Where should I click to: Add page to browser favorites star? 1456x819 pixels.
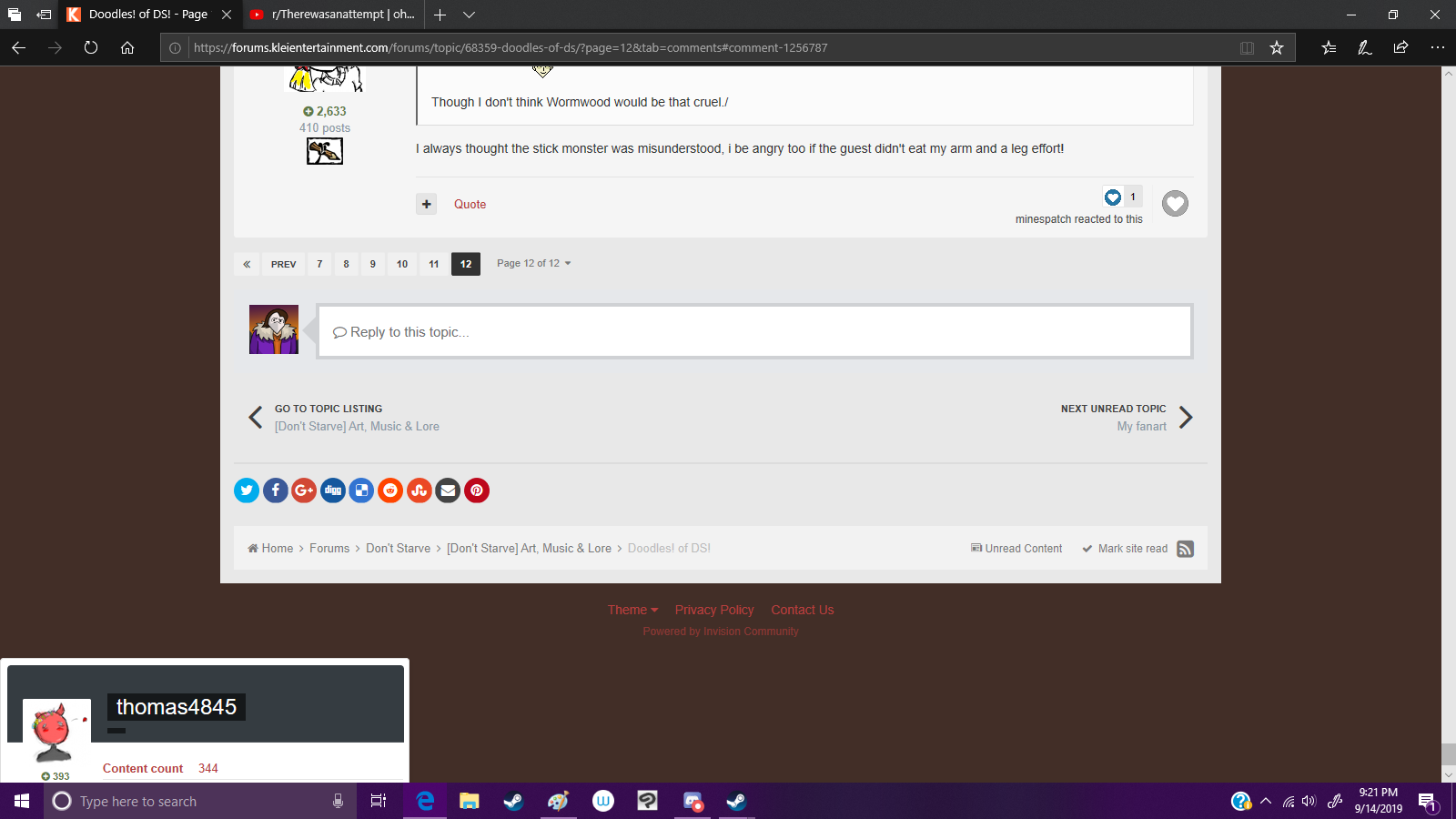(1277, 47)
